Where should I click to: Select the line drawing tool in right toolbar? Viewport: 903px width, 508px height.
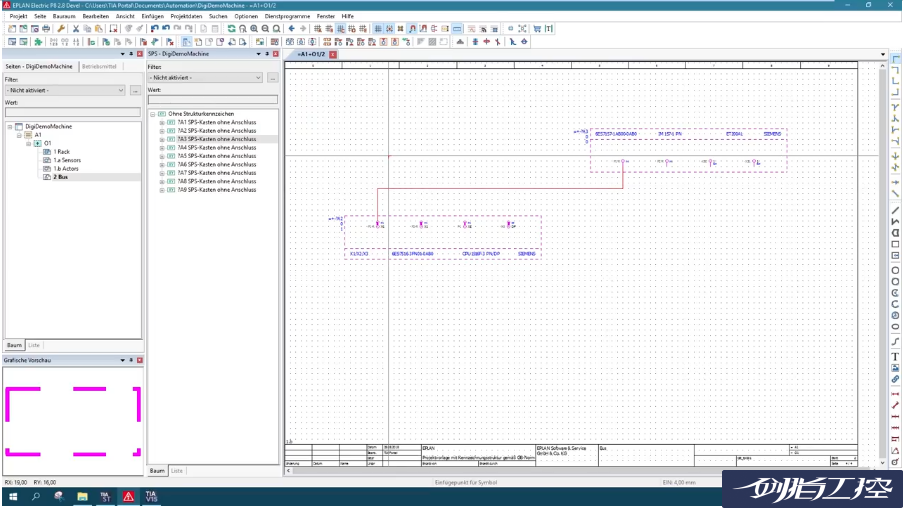895,209
